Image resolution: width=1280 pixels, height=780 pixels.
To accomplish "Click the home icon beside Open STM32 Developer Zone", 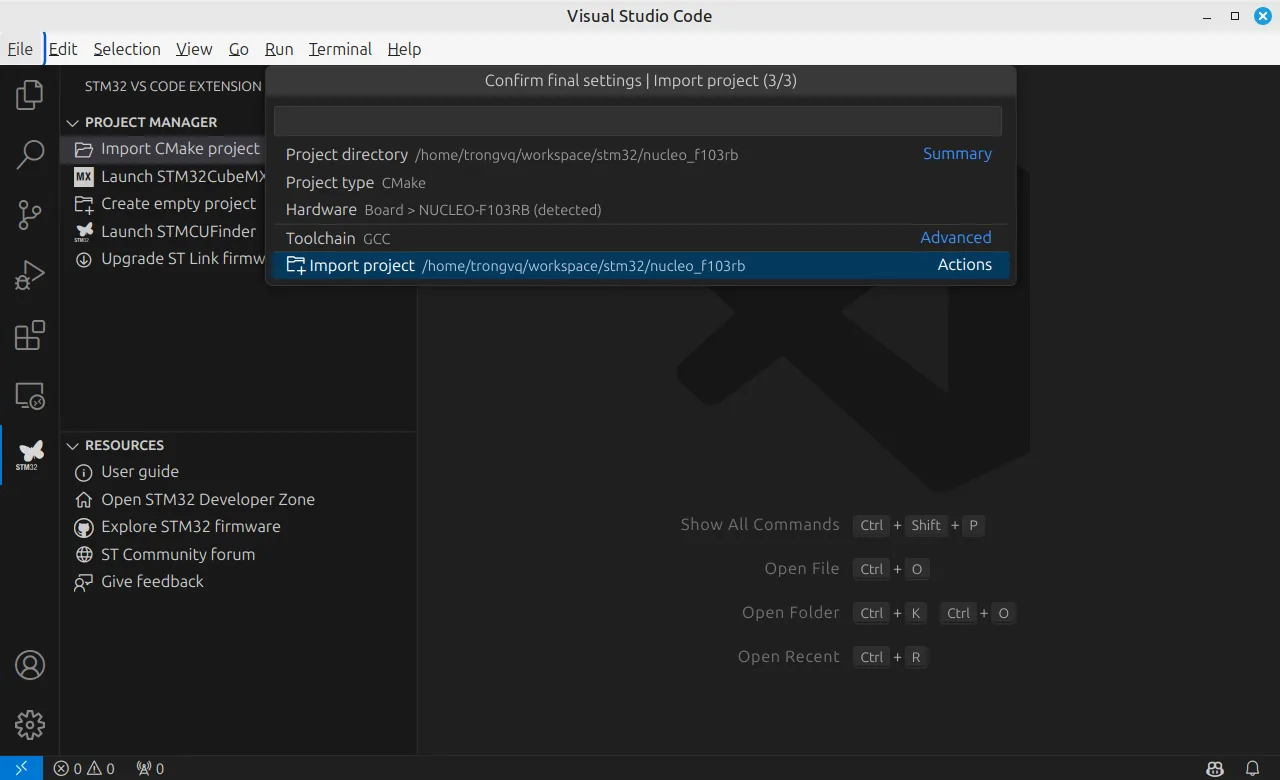I will click(x=84, y=499).
